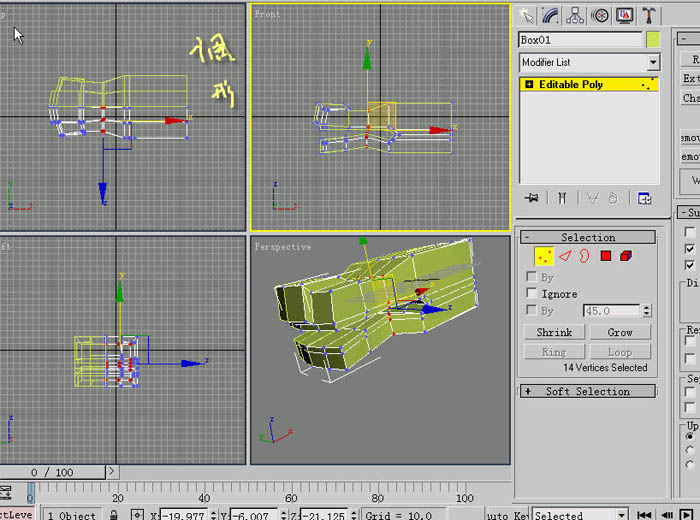Click the Grow selection button

coord(620,332)
